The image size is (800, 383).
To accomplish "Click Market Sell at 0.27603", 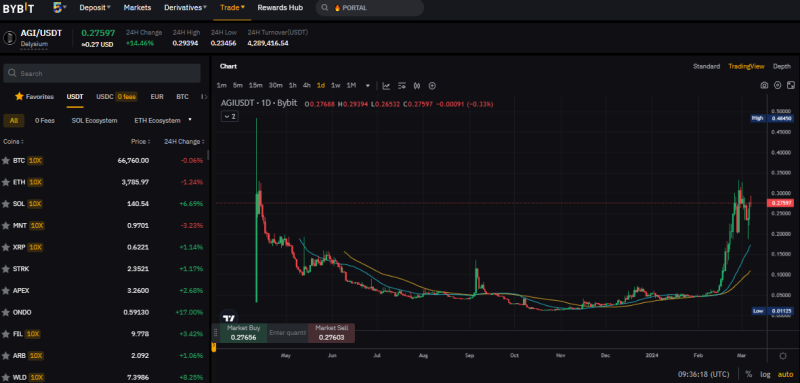I will coord(332,333).
